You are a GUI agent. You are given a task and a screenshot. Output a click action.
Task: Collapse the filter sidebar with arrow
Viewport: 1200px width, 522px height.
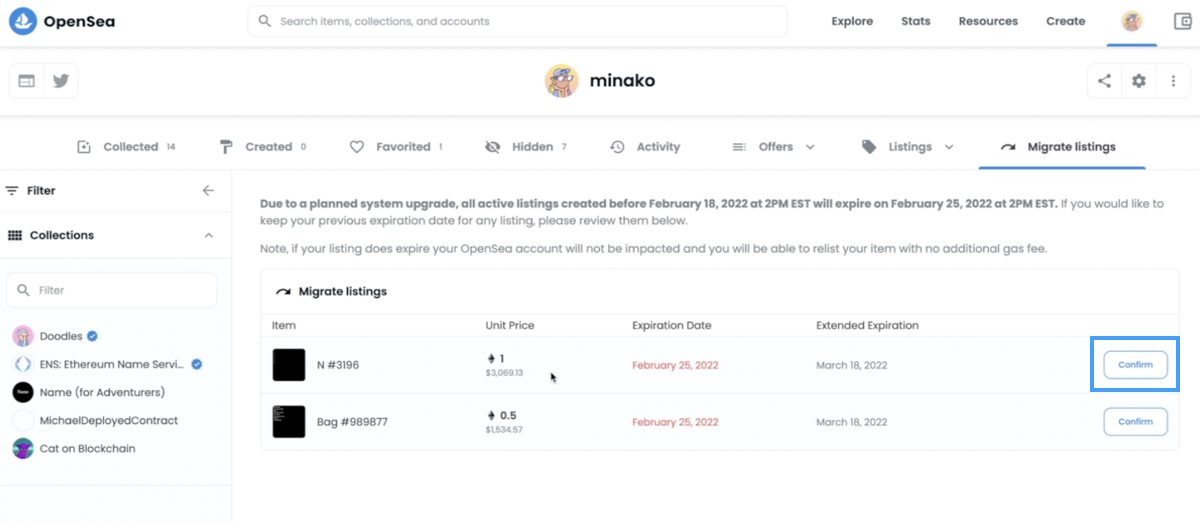(x=208, y=190)
